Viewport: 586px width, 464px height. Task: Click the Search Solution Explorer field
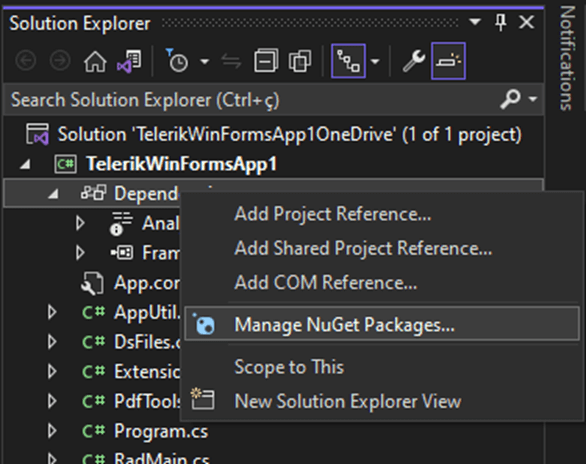pyautogui.click(x=250, y=99)
